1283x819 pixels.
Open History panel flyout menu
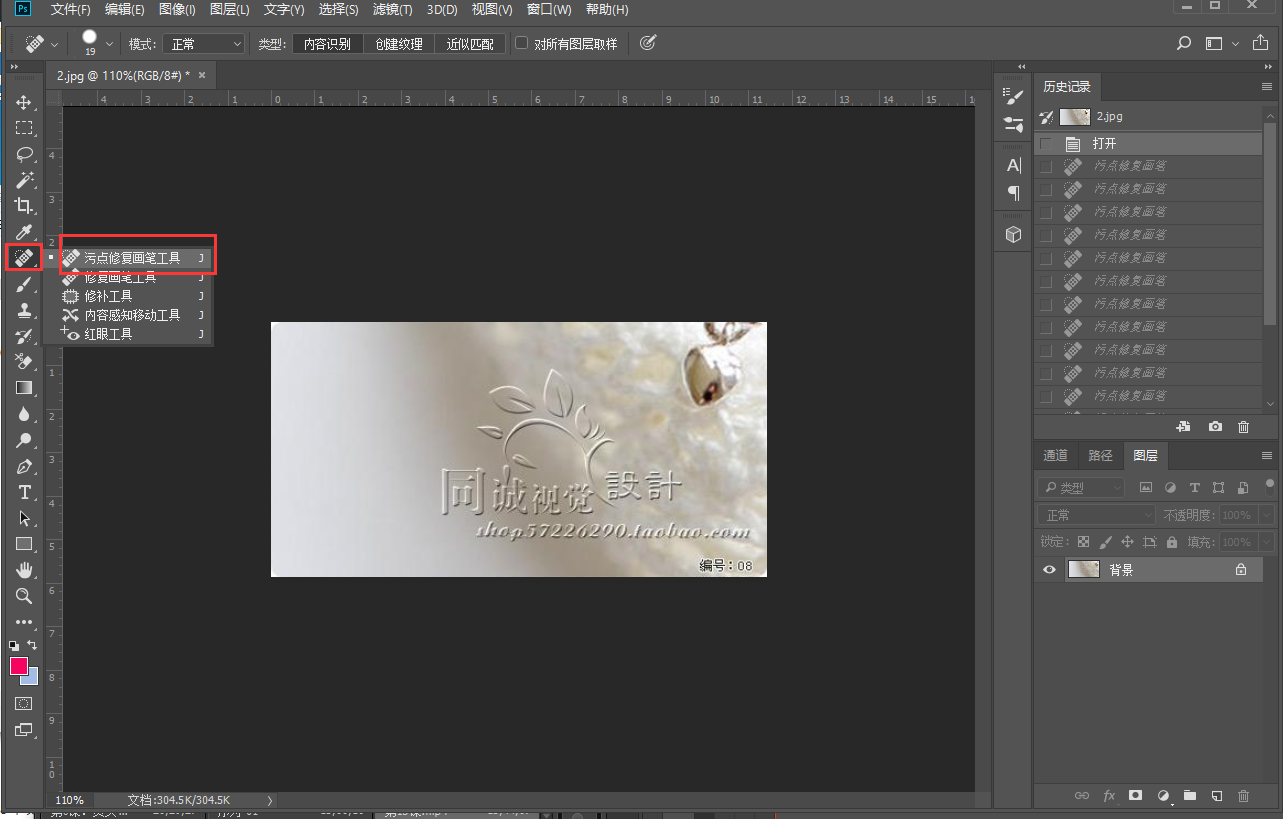pyautogui.click(x=1267, y=87)
